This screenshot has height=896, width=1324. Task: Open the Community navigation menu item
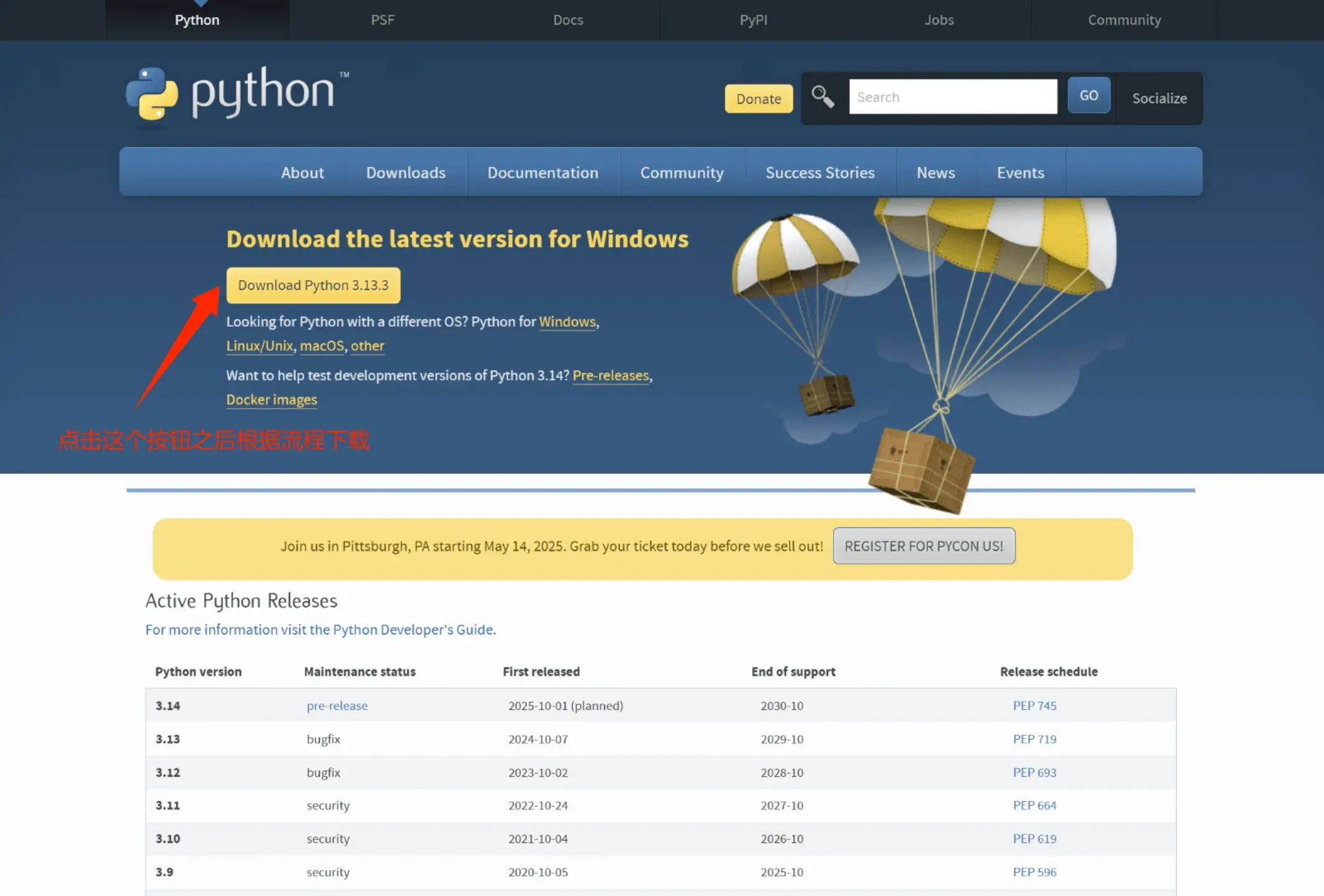(682, 173)
